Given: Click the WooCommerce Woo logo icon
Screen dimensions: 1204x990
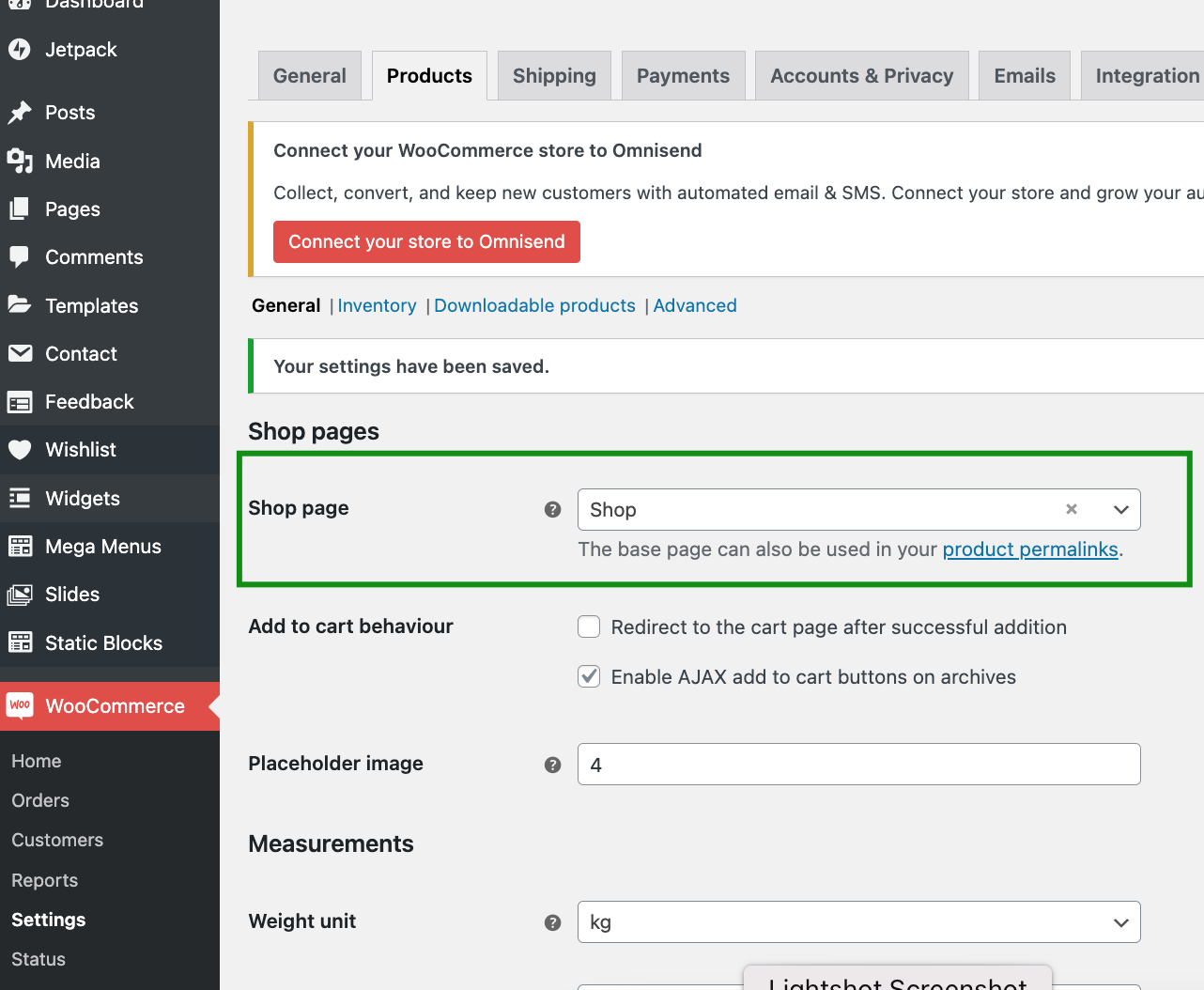Looking at the screenshot, I should pyautogui.click(x=20, y=705).
